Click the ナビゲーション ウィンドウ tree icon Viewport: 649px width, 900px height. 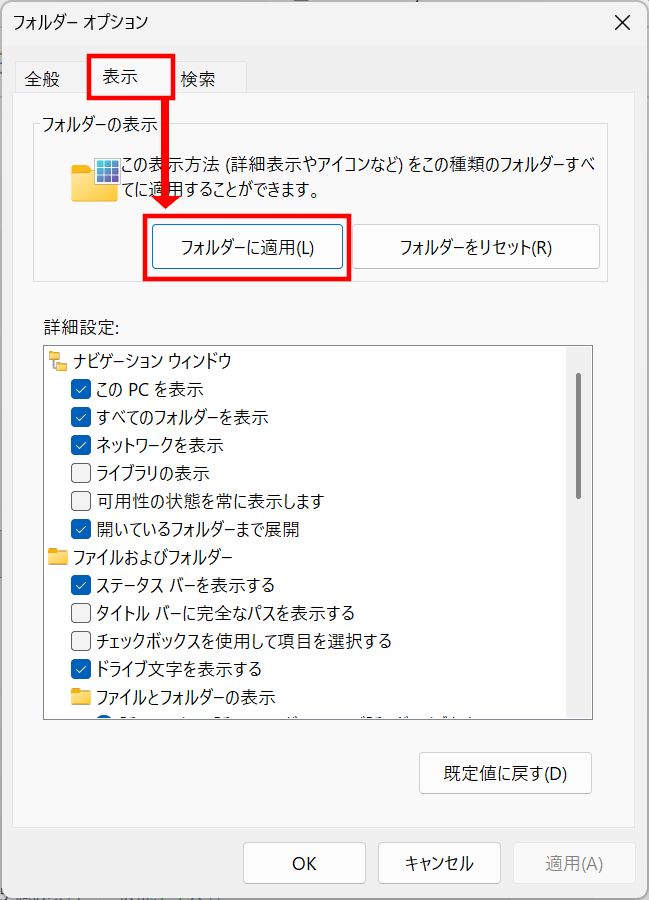click(58, 361)
